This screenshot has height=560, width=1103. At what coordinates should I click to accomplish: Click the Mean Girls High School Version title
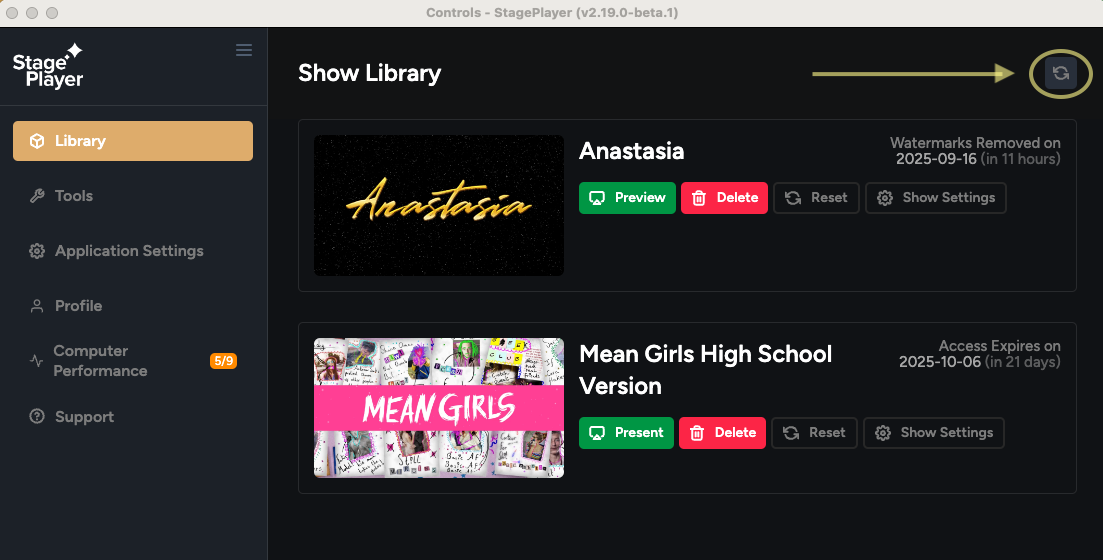click(706, 370)
